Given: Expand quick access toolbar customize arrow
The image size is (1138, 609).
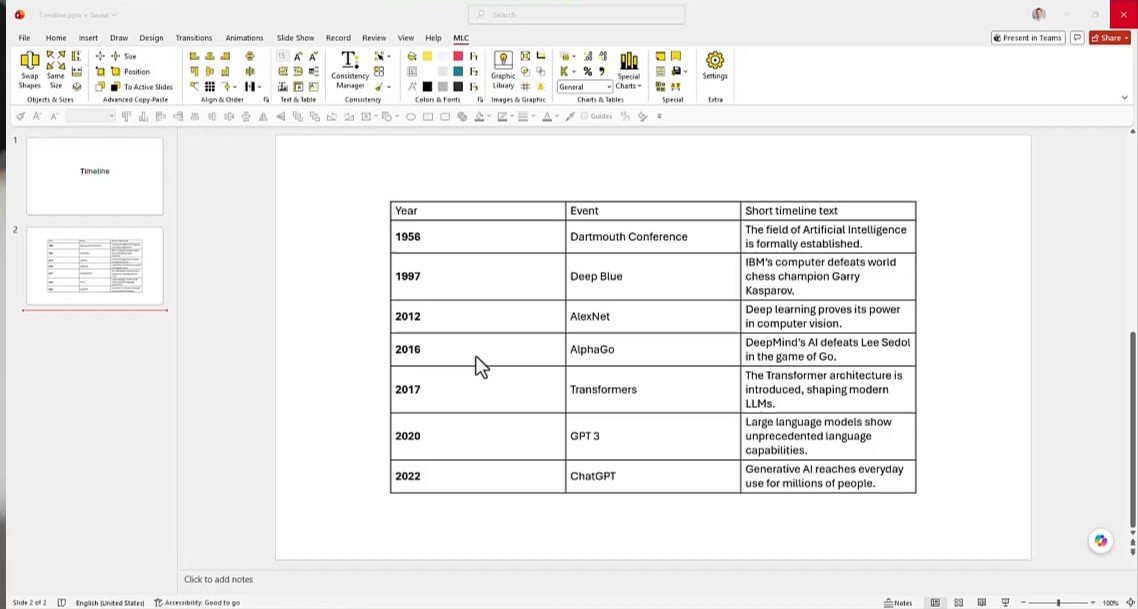Looking at the screenshot, I should tap(659, 116).
